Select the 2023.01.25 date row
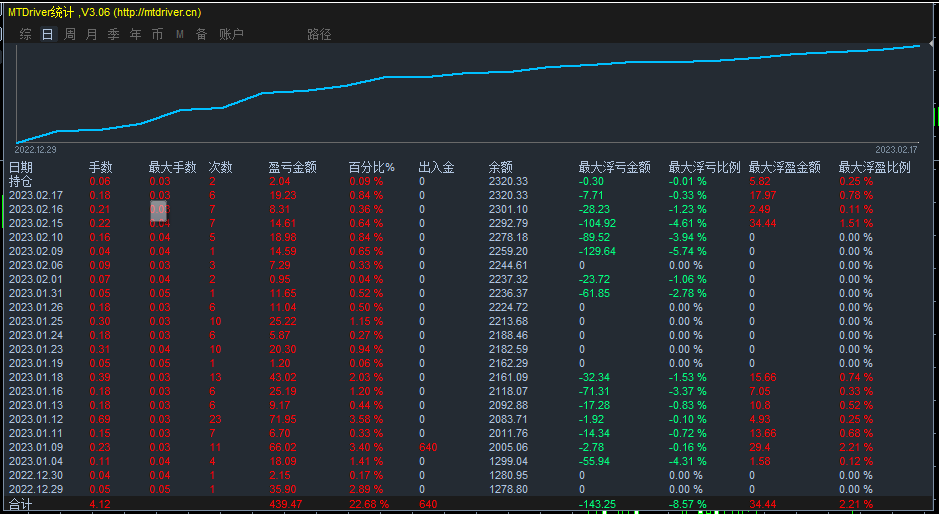Viewport: 939px width, 514px height. (x=36, y=321)
